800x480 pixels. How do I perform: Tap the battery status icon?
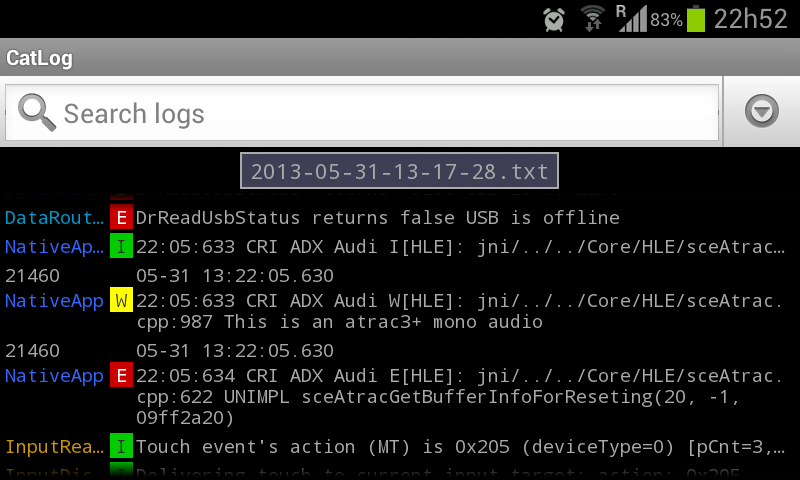point(696,18)
